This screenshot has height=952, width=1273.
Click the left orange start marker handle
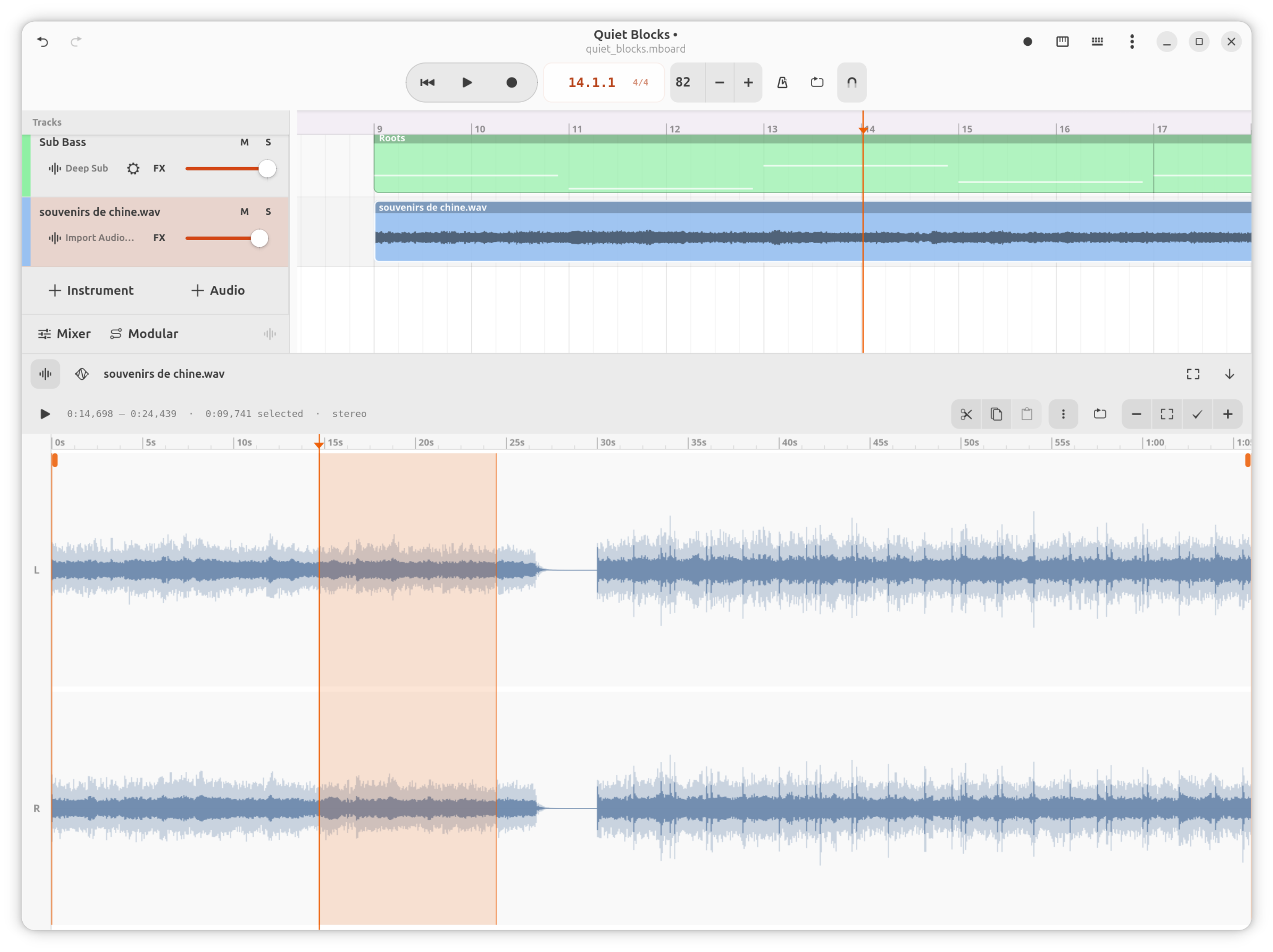coord(55,460)
